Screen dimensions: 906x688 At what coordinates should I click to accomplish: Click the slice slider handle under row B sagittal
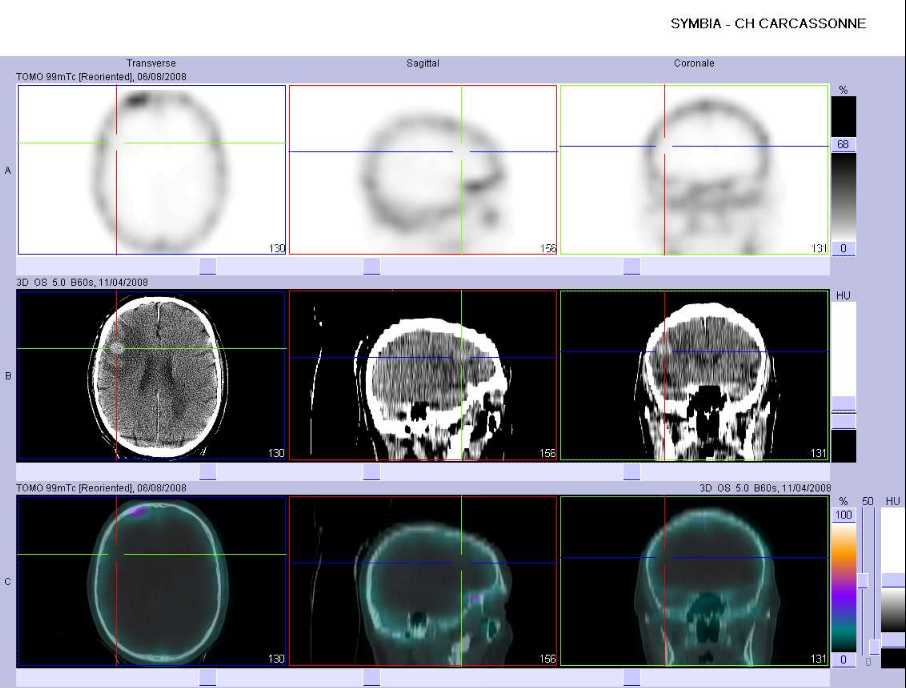pos(372,472)
